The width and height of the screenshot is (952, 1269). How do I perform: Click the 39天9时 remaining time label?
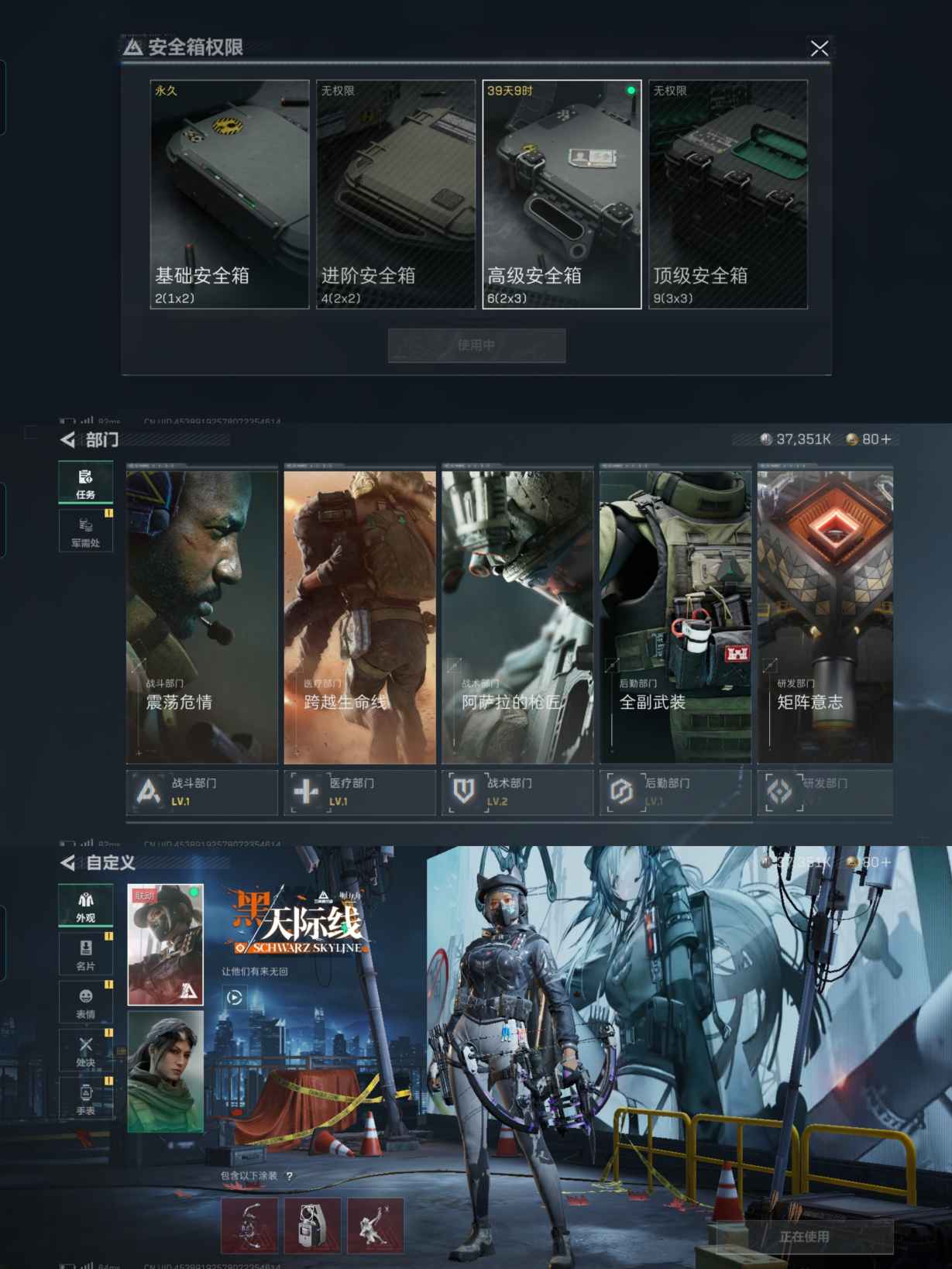click(x=510, y=91)
